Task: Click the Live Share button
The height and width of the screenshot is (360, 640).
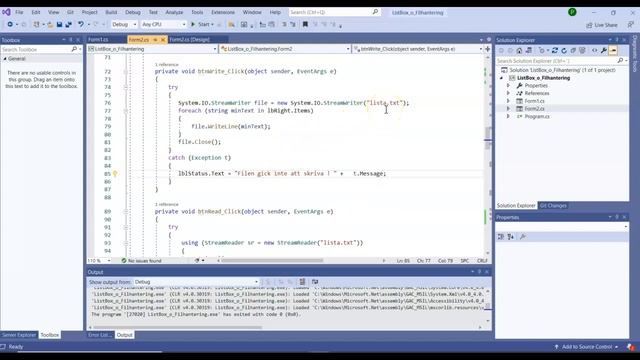Action: click(x=602, y=25)
